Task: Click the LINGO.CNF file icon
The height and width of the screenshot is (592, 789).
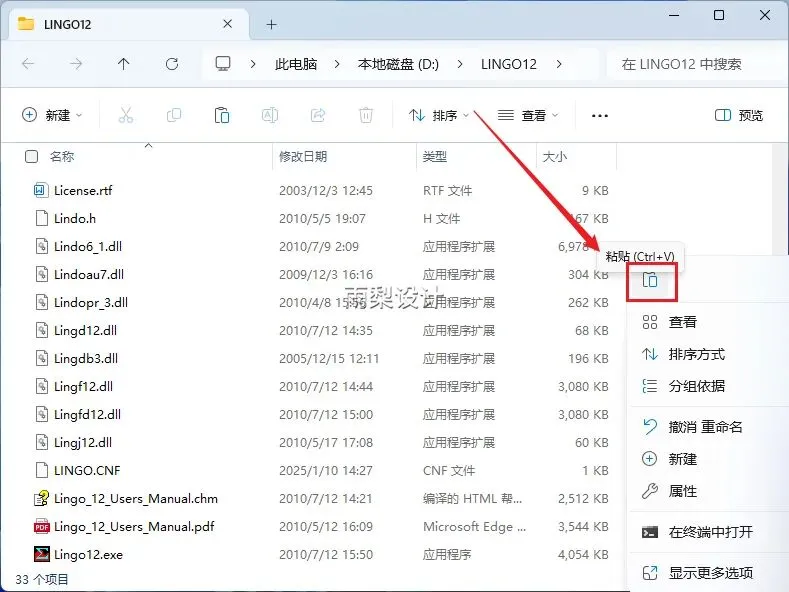Action: [42, 470]
